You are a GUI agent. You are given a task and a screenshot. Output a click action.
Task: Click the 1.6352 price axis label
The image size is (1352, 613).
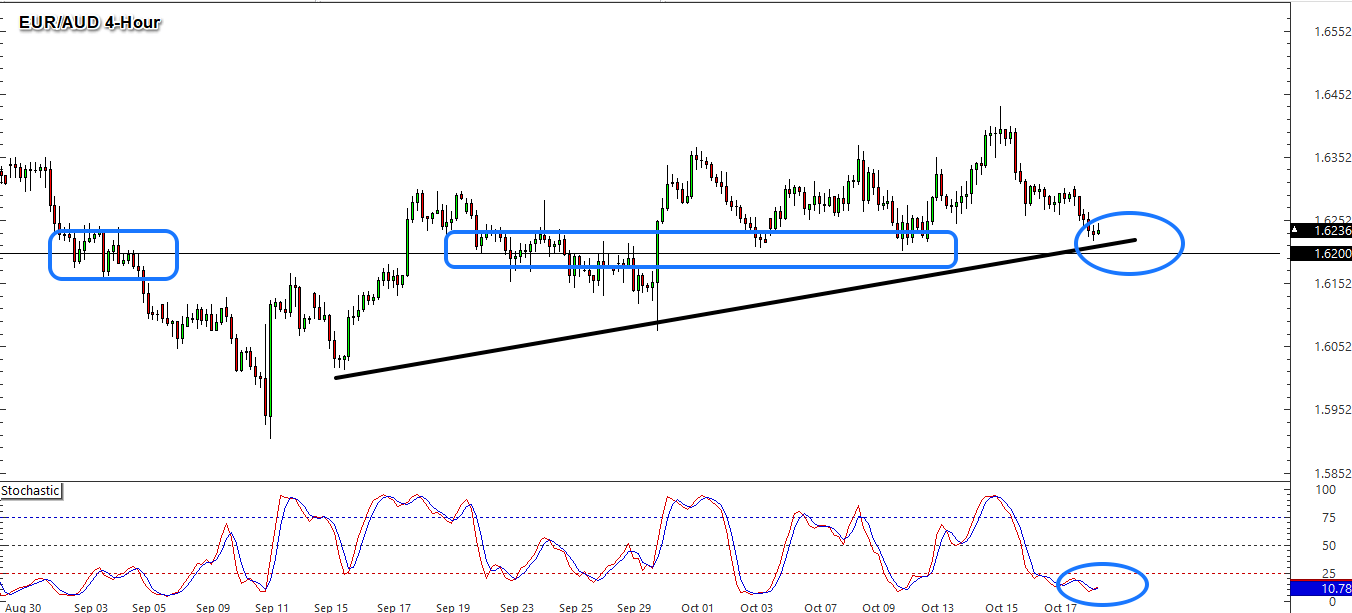1332,158
